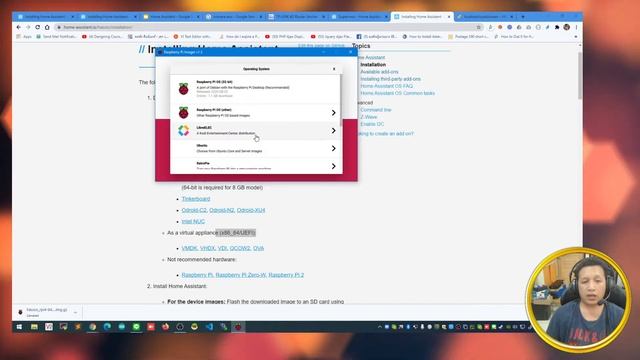Open Google Chrome from the taskbar
Viewport: 640px width, 360px height.
click(x=93, y=327)
